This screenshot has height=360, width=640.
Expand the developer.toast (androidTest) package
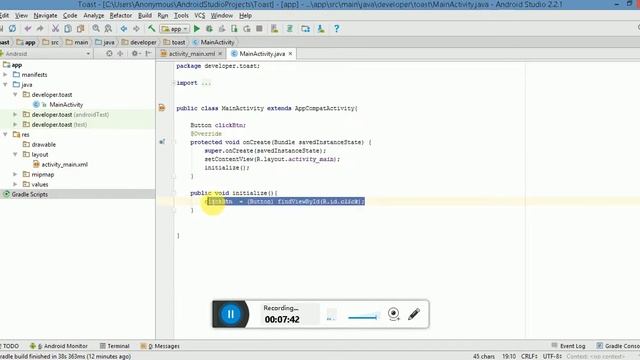tap(15, 115)
